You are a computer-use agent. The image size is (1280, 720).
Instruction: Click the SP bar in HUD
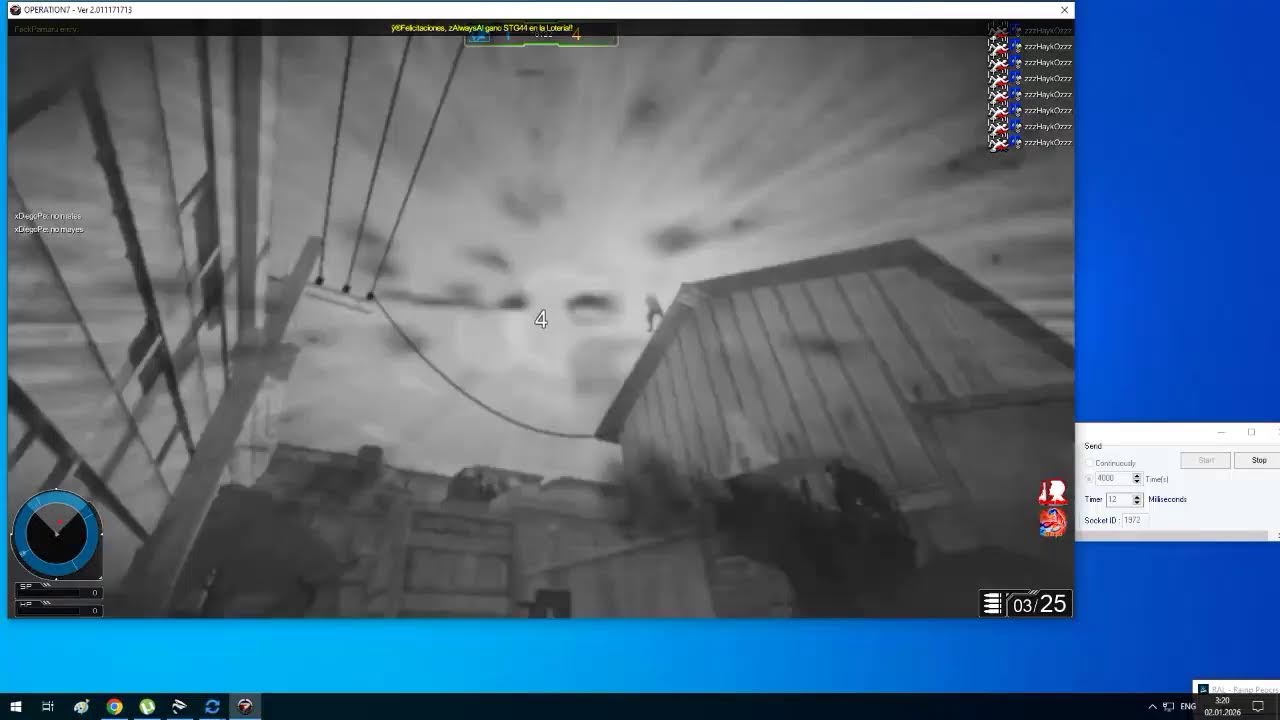pyautogui.click(x=57, y=591)
